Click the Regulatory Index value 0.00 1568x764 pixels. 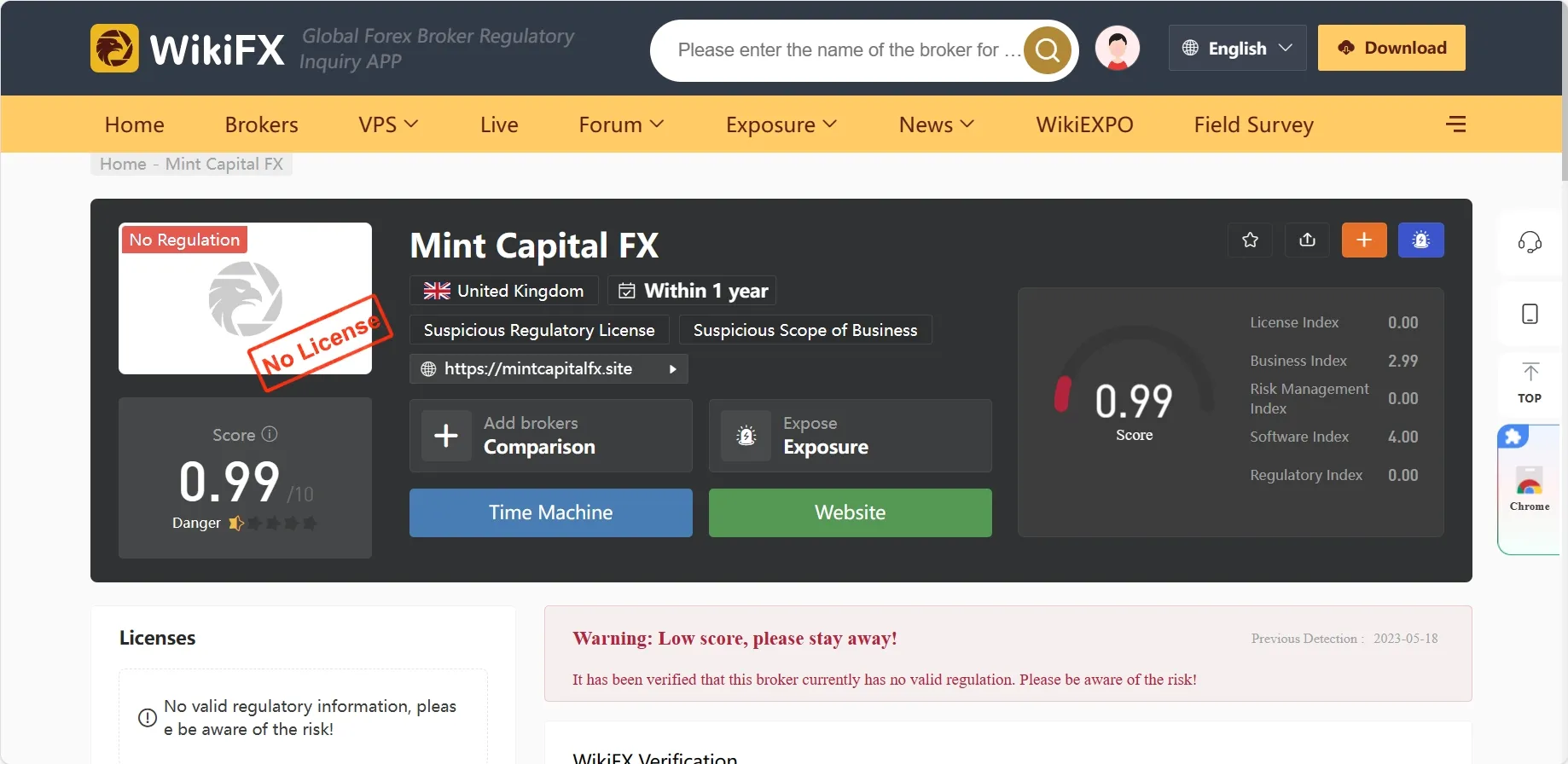click(1403, 475)
